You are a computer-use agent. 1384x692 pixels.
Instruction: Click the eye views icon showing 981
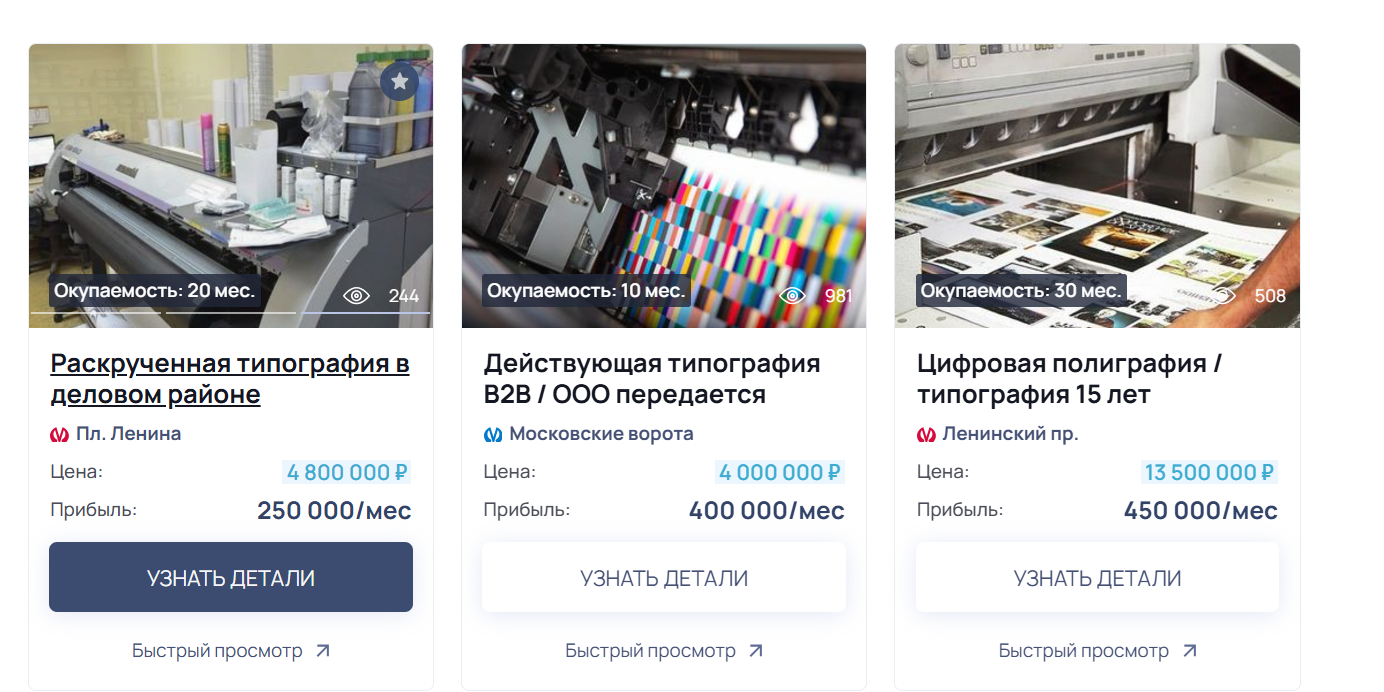click(793, 295)
